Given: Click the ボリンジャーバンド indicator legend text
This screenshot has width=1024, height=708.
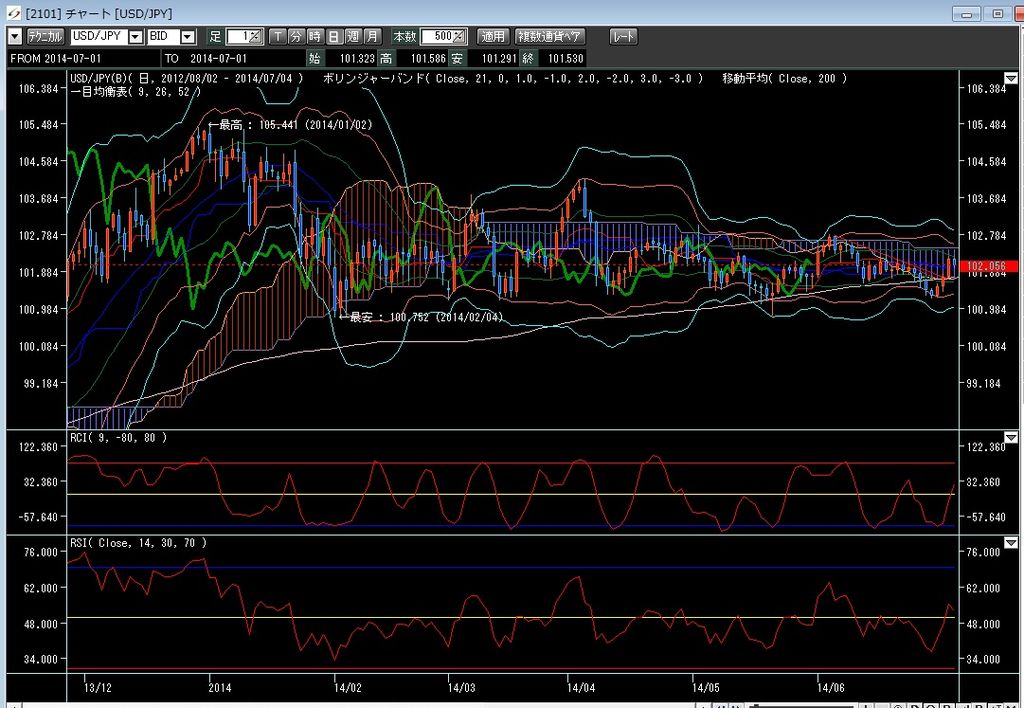Looking at the screenshot, I should click(513, 78).
